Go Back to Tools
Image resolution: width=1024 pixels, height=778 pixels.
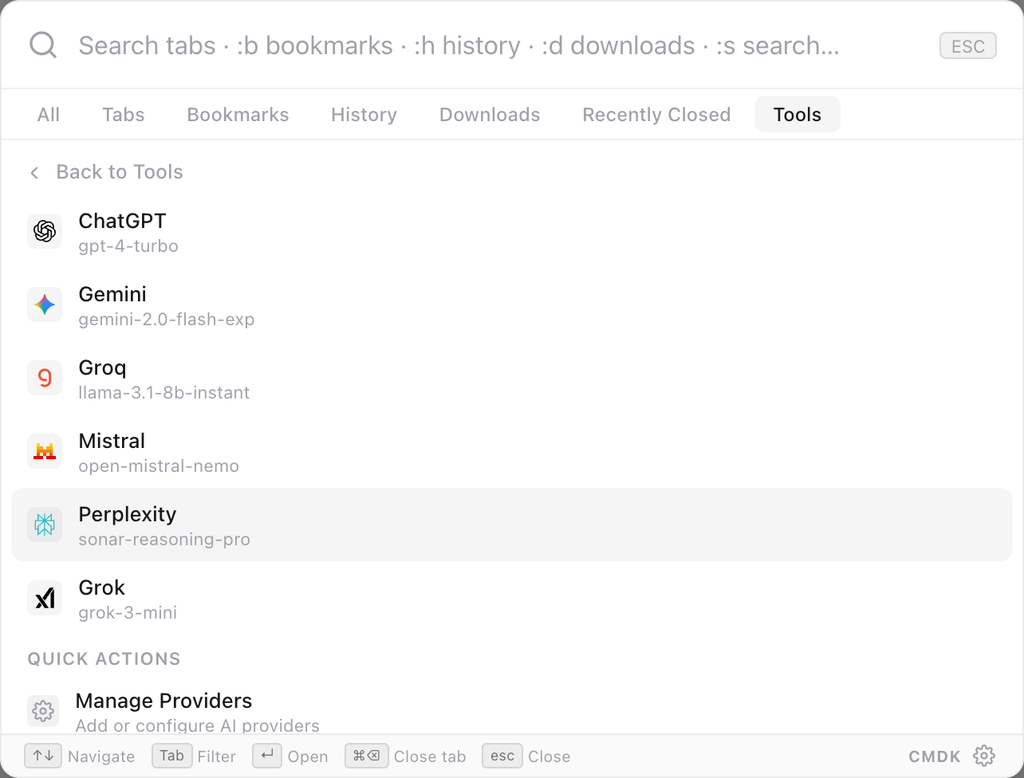106,172
